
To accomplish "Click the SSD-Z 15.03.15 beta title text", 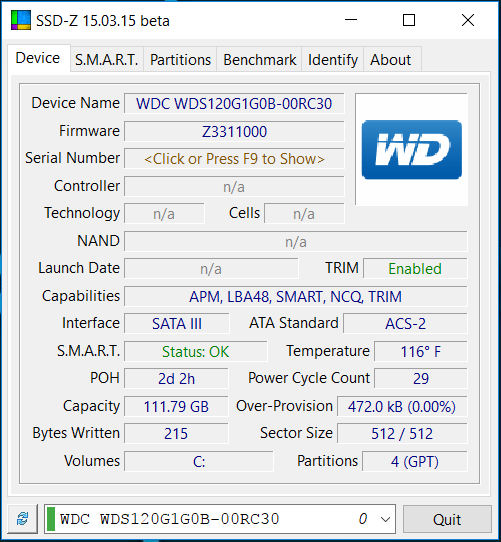I will click(103, 21).
